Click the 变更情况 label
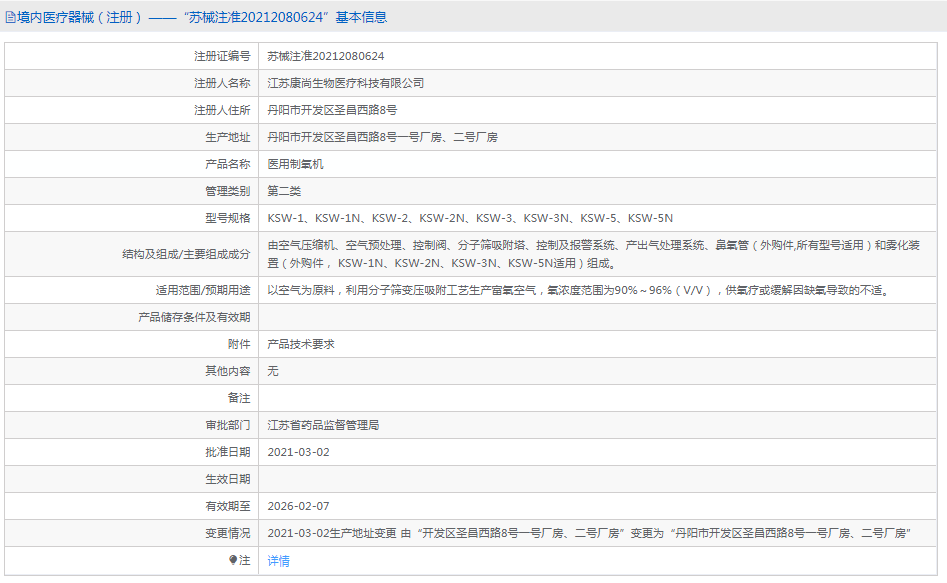The height and width of the screenshot is (583, 947). coord(228,533)
